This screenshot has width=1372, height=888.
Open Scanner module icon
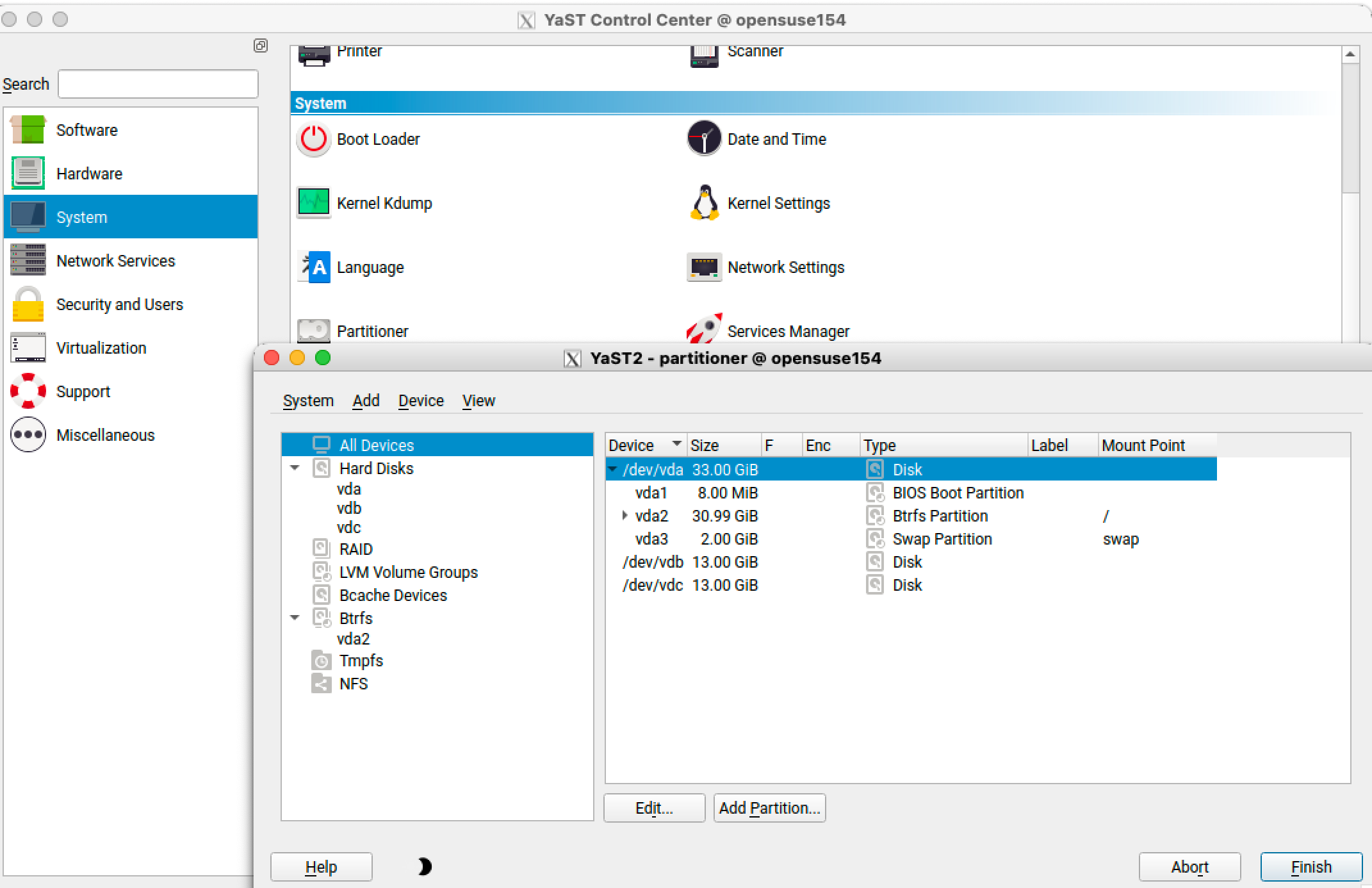704,55
